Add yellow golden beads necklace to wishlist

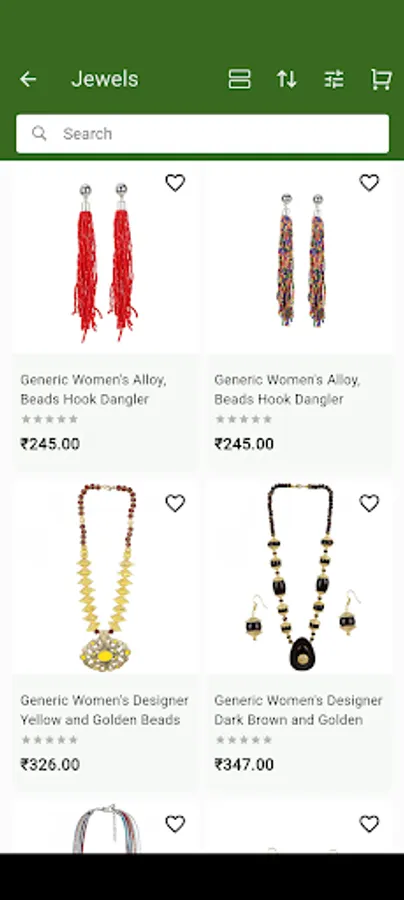(x=175, y=503)
